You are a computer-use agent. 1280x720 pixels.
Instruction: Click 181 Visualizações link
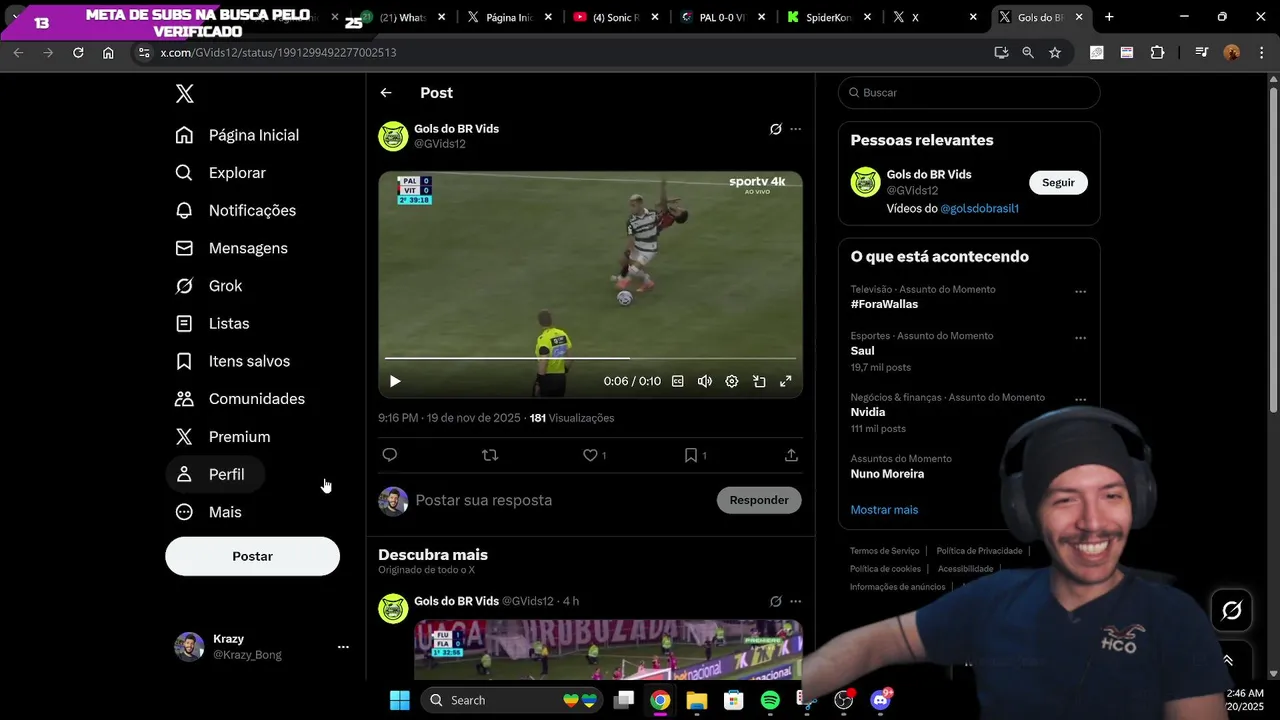572,418
